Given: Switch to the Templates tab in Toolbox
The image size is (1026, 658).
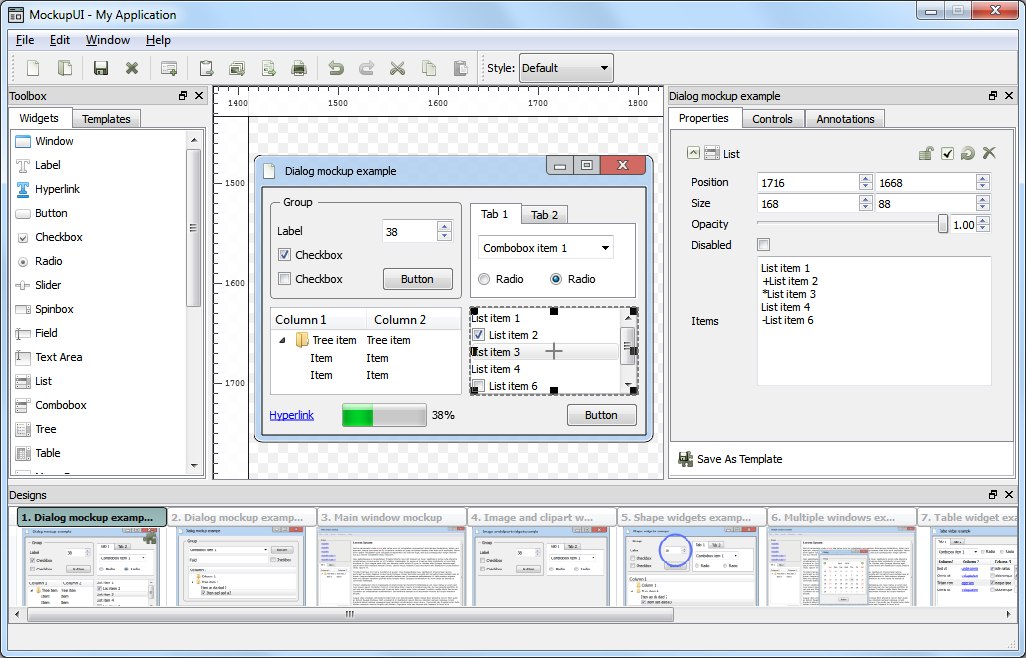Looking at the screenshot, I should point(106,119).
